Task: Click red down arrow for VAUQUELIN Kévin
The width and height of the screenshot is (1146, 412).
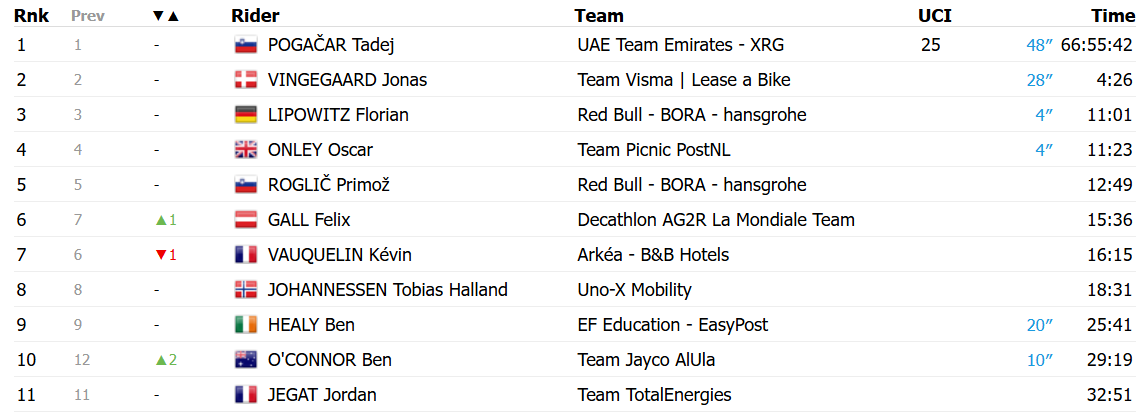Action: (159, 255)
